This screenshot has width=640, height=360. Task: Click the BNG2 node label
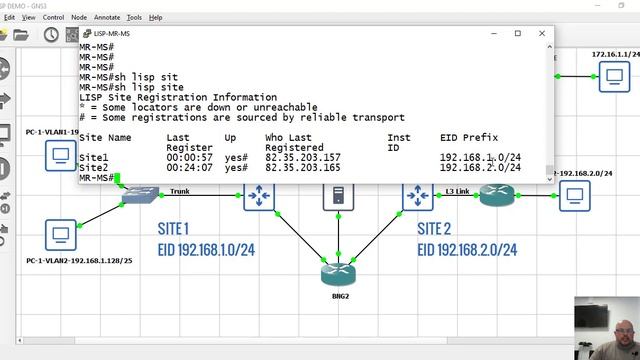pyautogui.click(x=340, y=296)
